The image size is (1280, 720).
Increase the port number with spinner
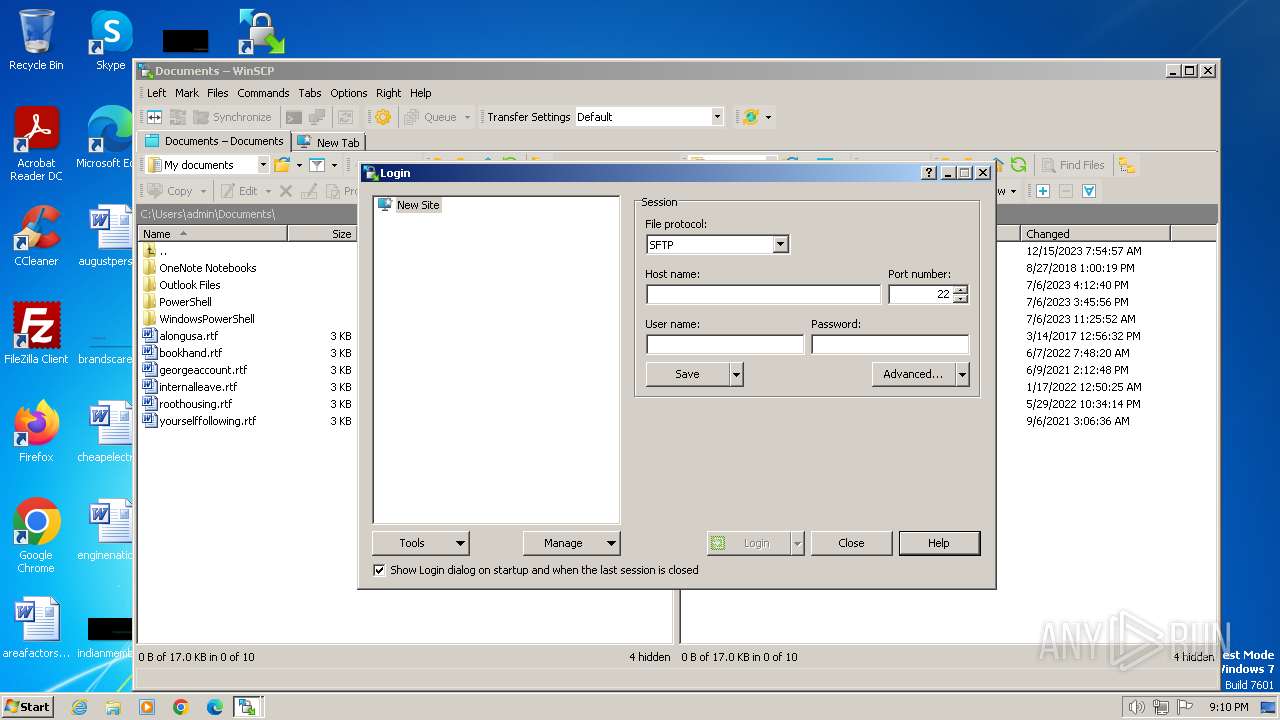point(961,290)
